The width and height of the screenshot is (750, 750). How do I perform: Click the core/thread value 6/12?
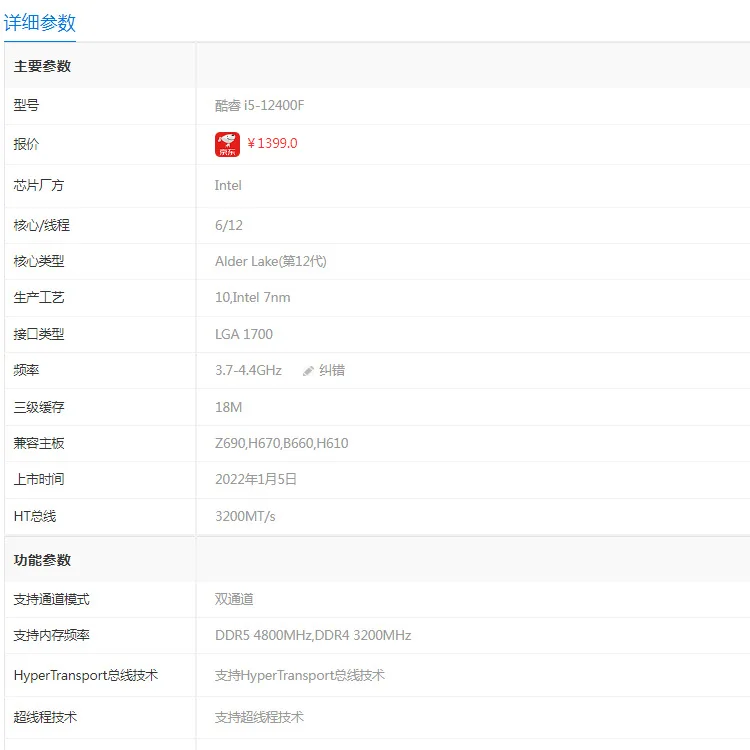229,225
